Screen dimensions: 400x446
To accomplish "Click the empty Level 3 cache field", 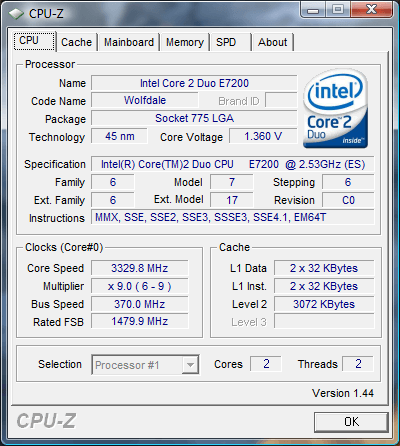I will 324,322.
